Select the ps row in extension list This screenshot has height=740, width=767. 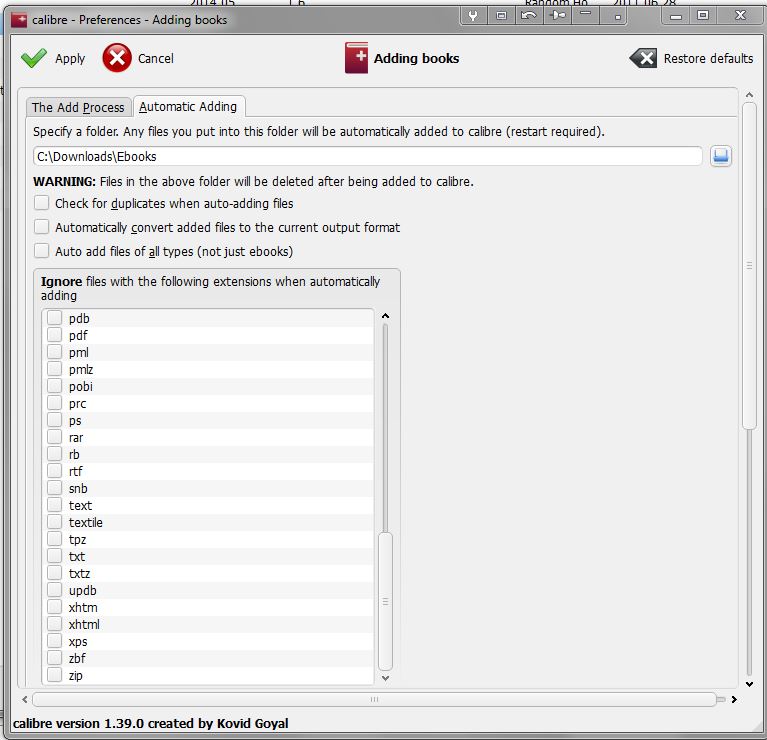point(208,420)
